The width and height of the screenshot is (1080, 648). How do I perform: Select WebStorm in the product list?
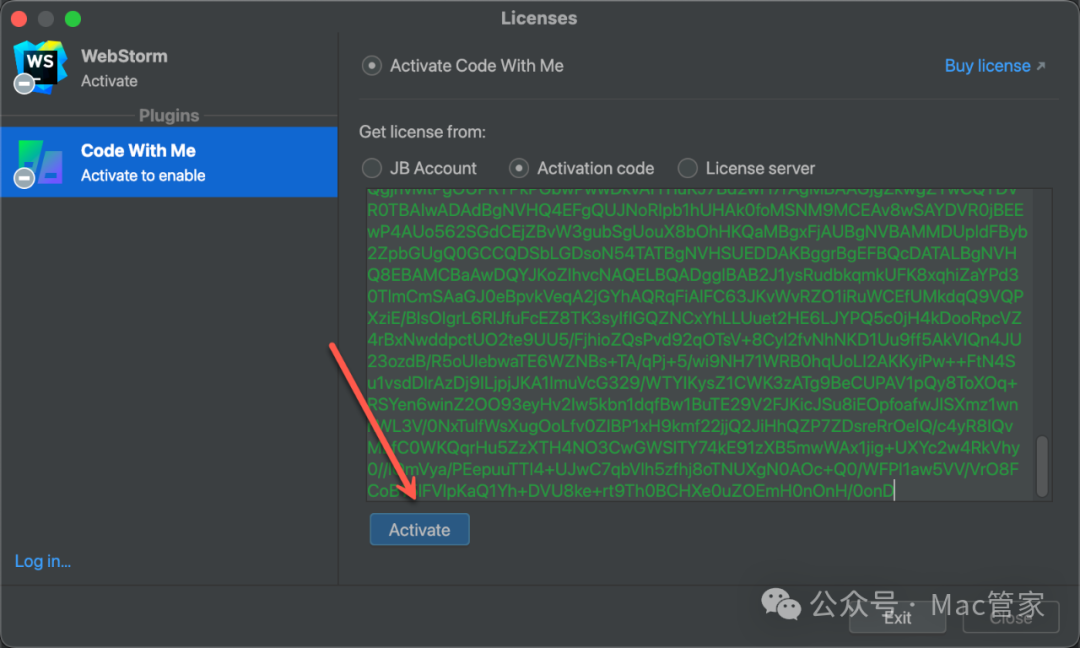(x=169, y=67)
